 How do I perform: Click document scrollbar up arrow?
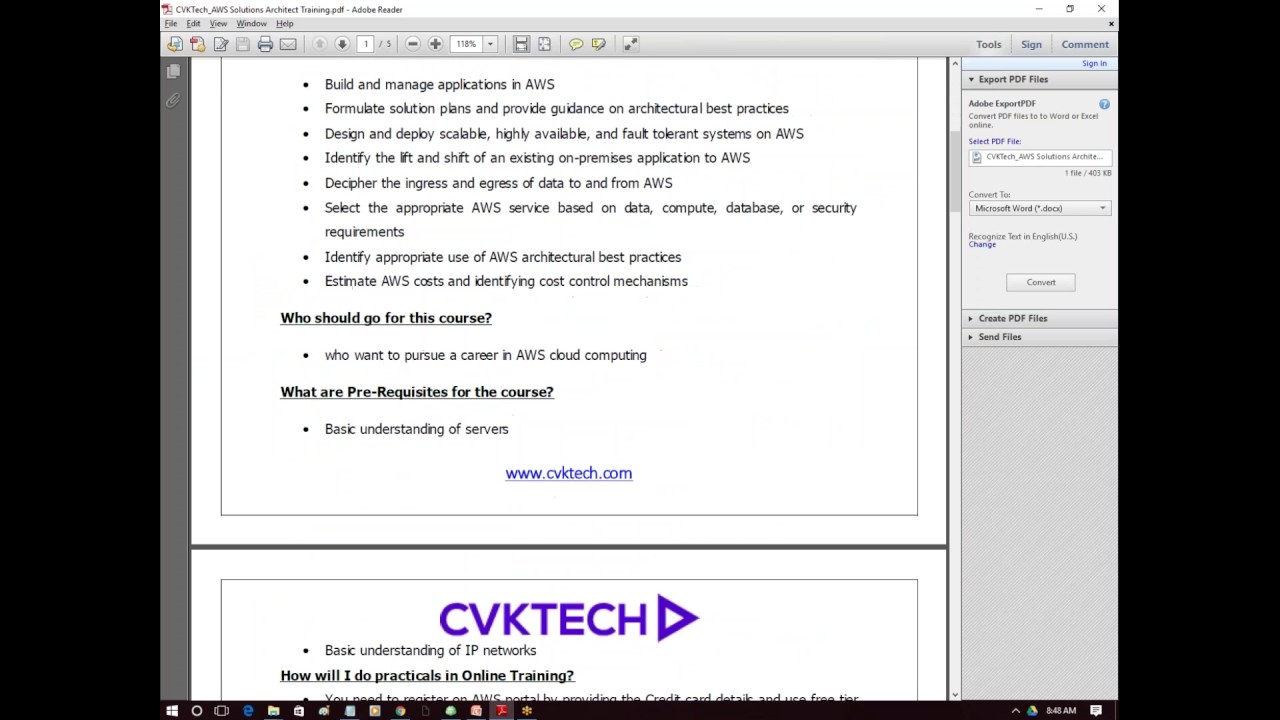coord(955,64)
